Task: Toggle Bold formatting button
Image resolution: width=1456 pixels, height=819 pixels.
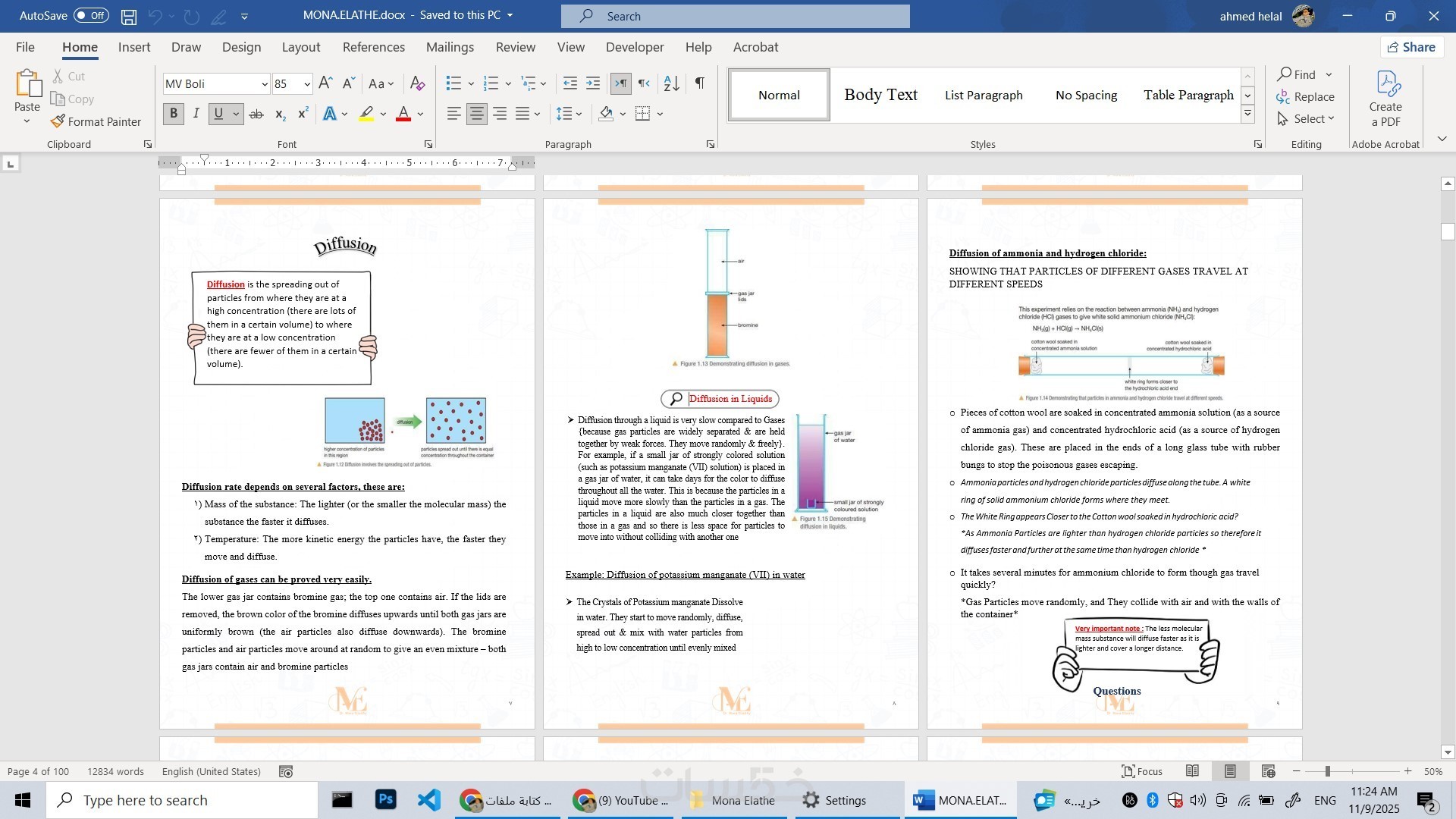Action: pyautogui.click(x=174, y=114)
